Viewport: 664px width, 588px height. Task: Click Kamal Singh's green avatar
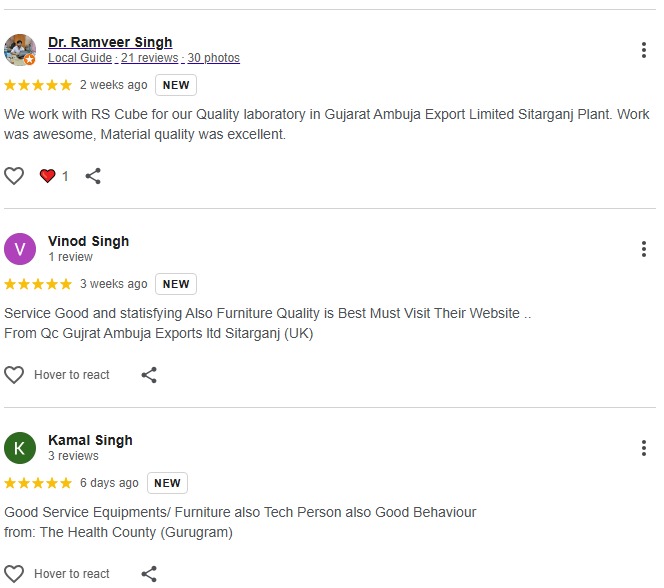20,447
